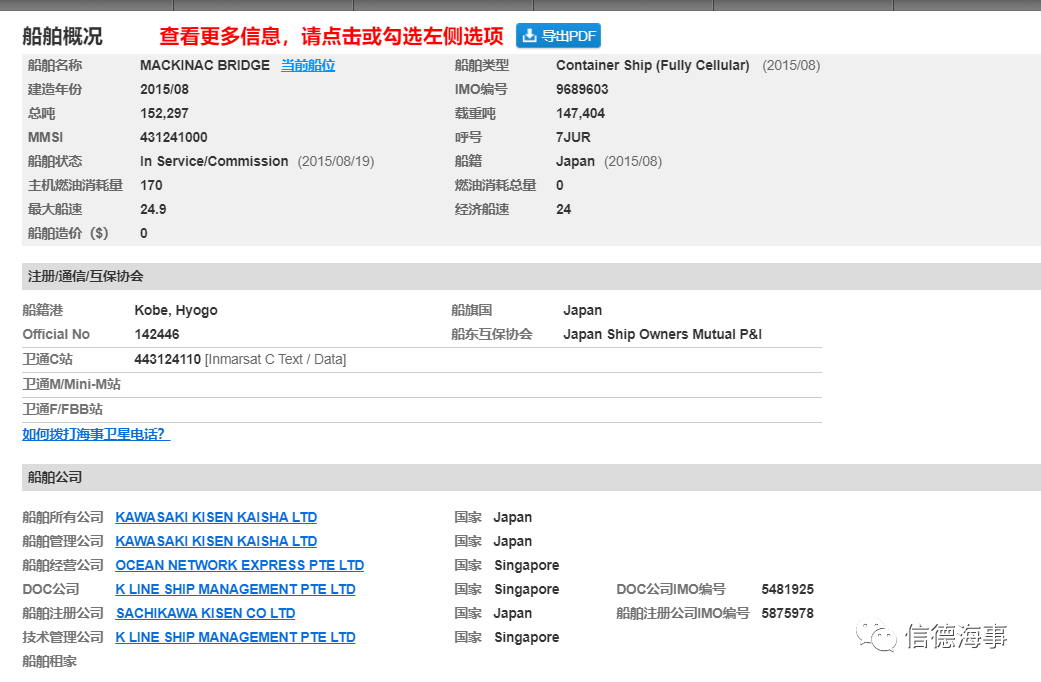Click the 卫通C站 number 443124110
Image resolution: width=1041 pixels, height=682 pixels.
pyautogui.click(x=168, y=359)
